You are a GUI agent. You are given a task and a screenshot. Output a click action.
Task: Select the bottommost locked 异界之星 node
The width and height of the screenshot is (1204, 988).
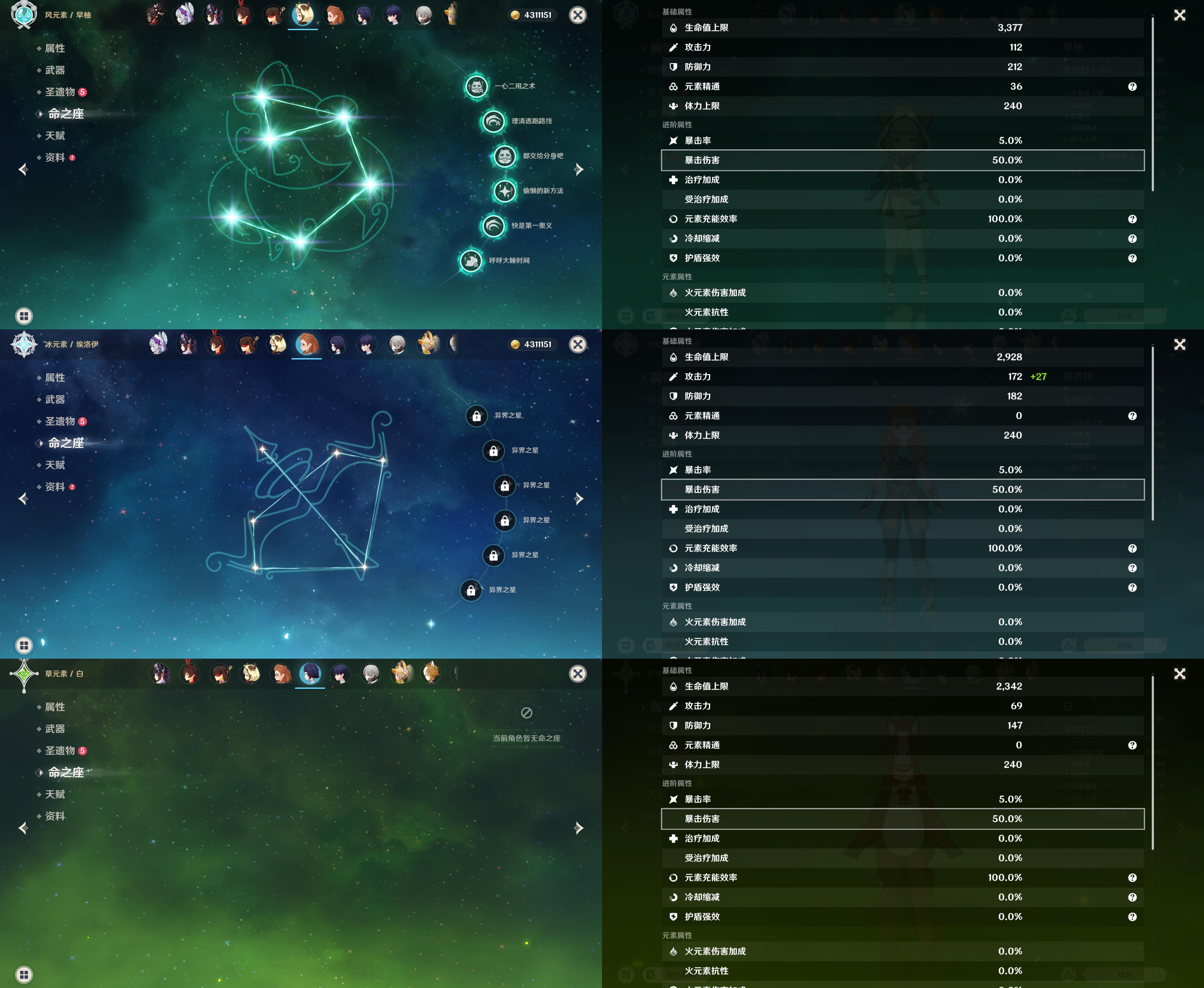click(x=471, y=590)
